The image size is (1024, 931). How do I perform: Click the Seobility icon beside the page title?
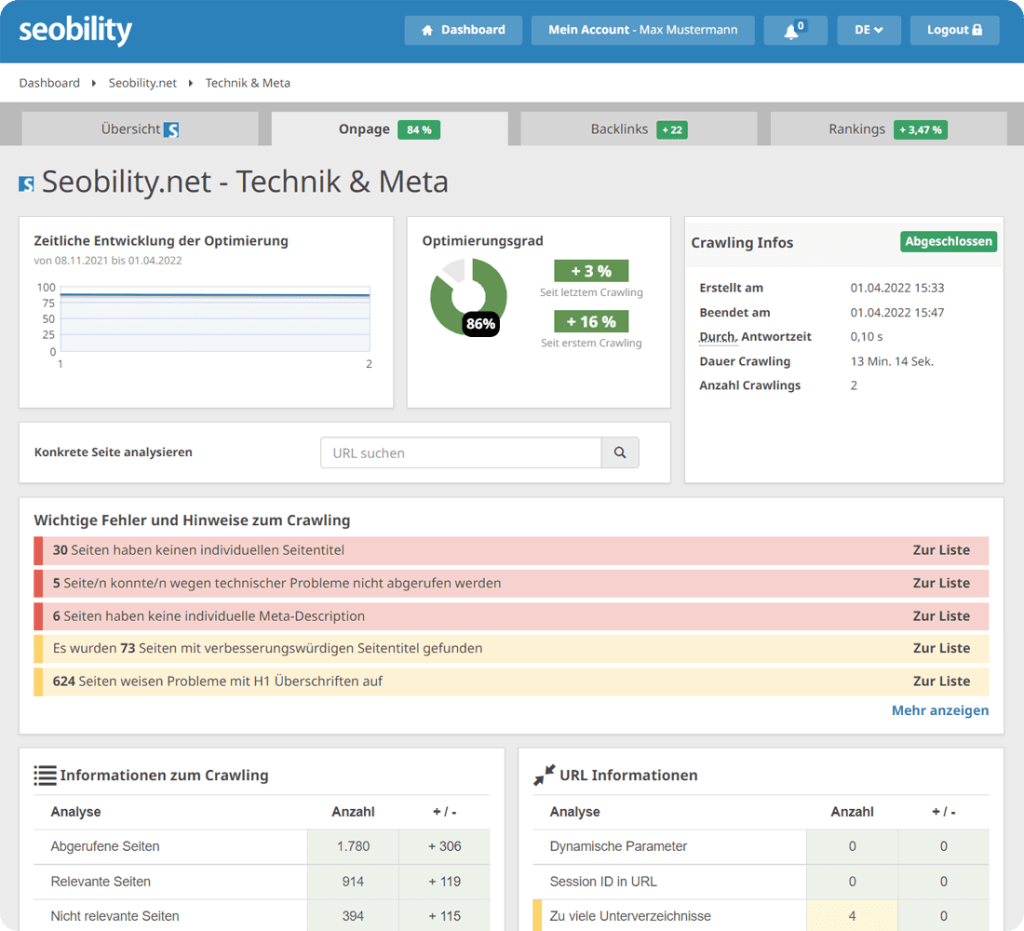tap(27, 182)
